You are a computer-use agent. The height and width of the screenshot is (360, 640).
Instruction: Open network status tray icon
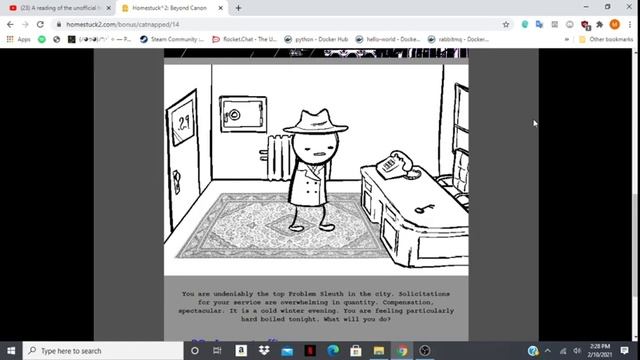pos(563,351)
